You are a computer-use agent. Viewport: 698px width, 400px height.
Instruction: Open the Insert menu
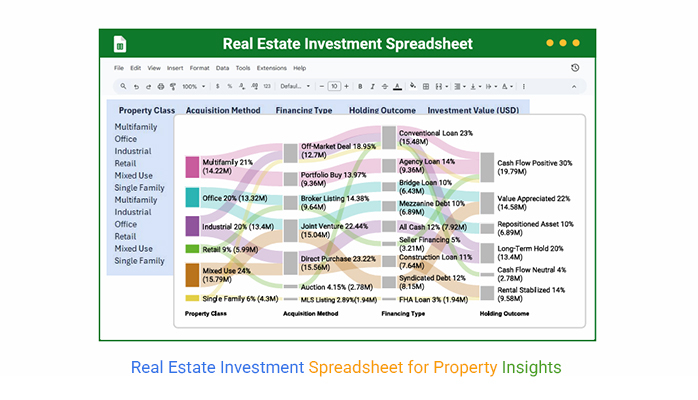[x=175, y=68]
